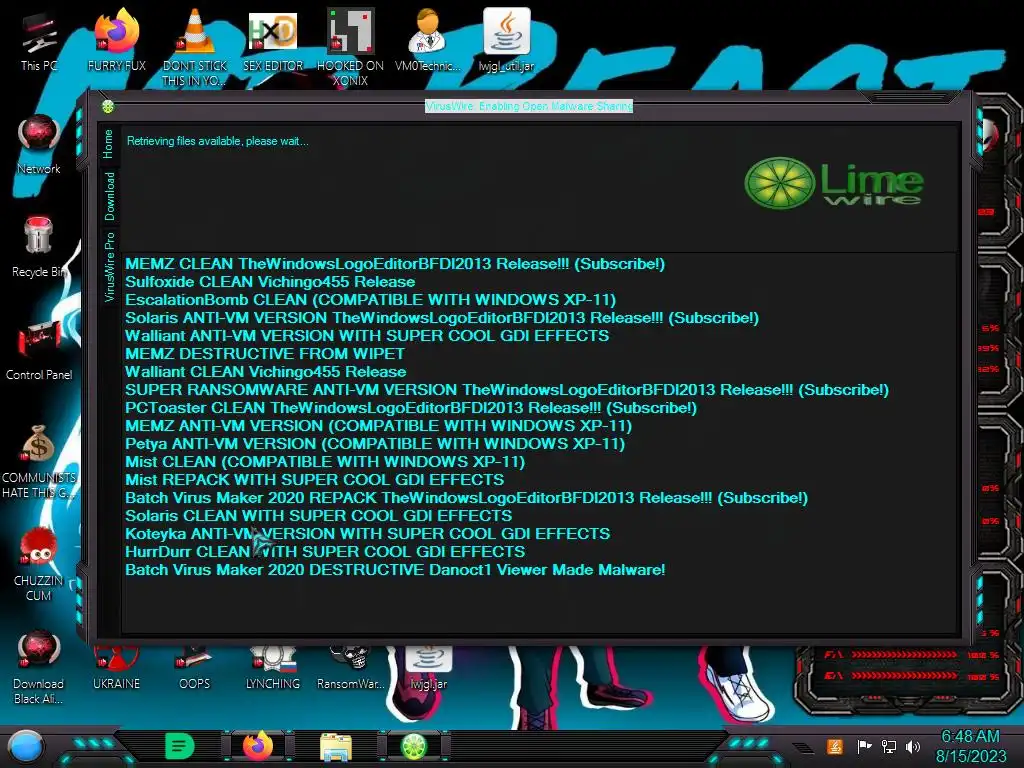Screen dimensions: 1024x768
Task: Click the show hidden icons tray arrow
Action: (x=803, y=748)
